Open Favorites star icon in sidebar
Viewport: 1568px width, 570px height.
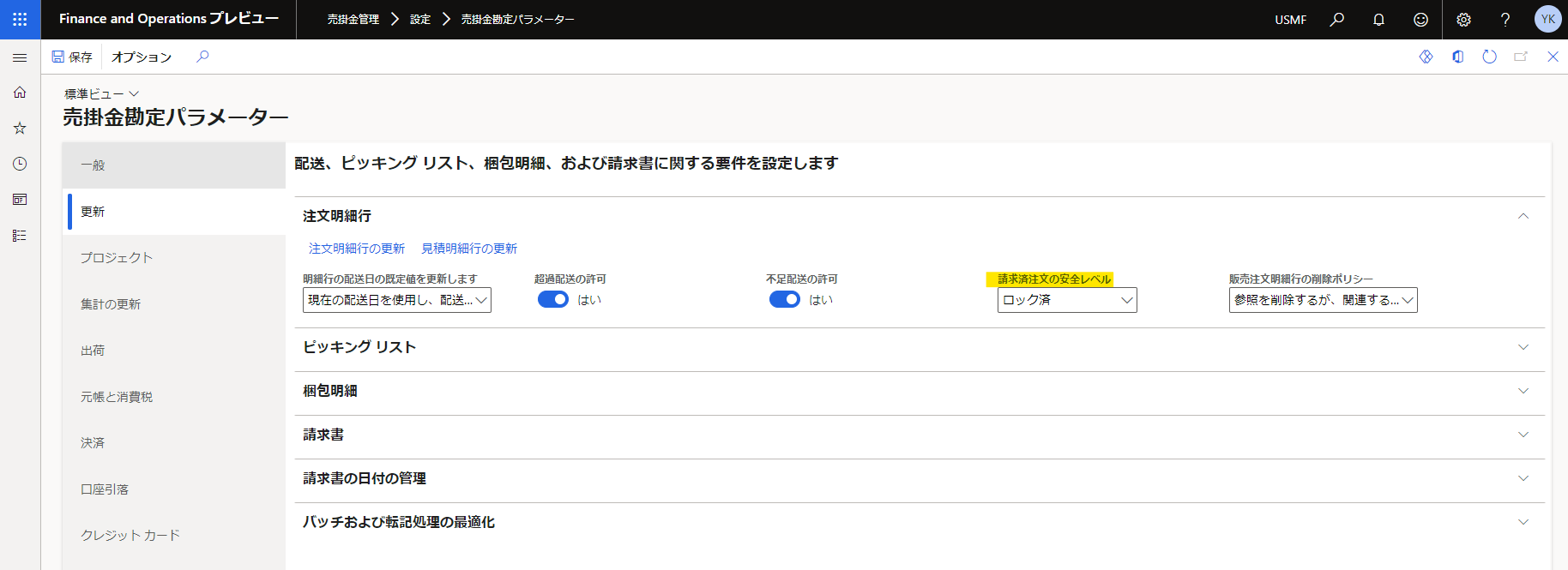click(x=20, y=129)
